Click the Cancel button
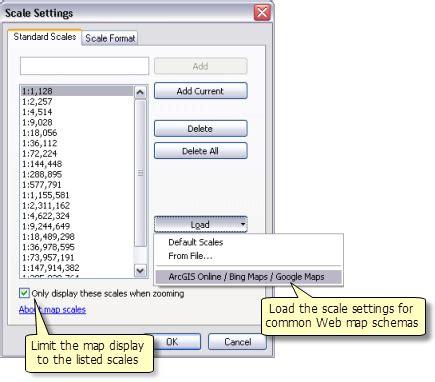This screenshot has width=435, height=382. point(237,342)
